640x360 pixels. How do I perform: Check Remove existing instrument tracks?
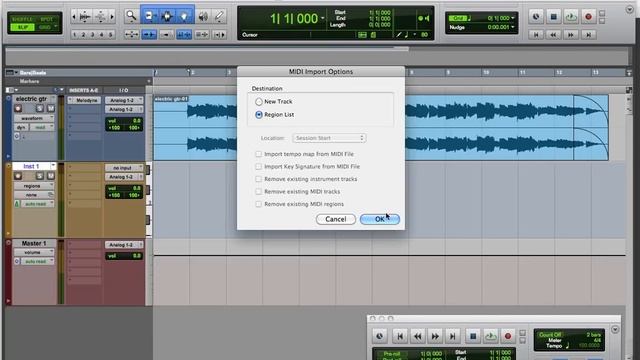(258, 179)
